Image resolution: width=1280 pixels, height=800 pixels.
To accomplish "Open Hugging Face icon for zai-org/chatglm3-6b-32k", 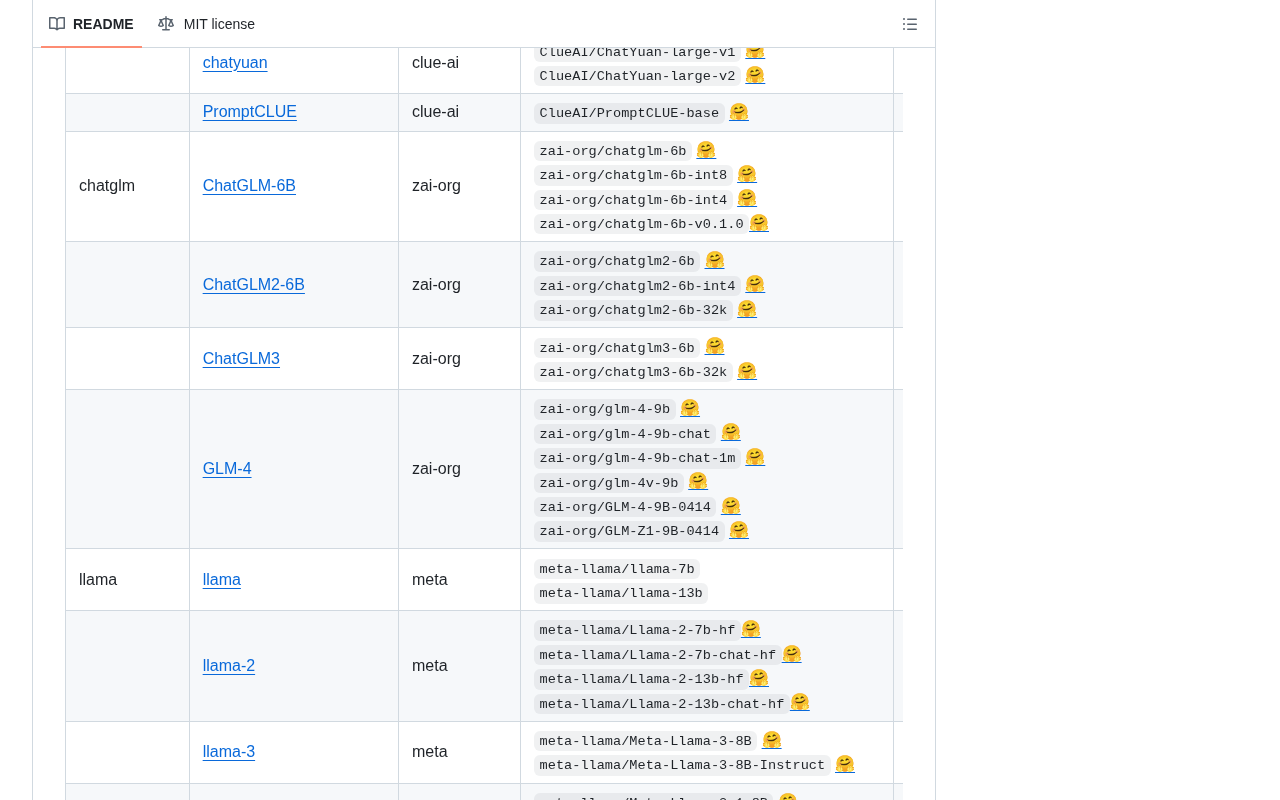I will pyautogui.click(x=747, y=371).
